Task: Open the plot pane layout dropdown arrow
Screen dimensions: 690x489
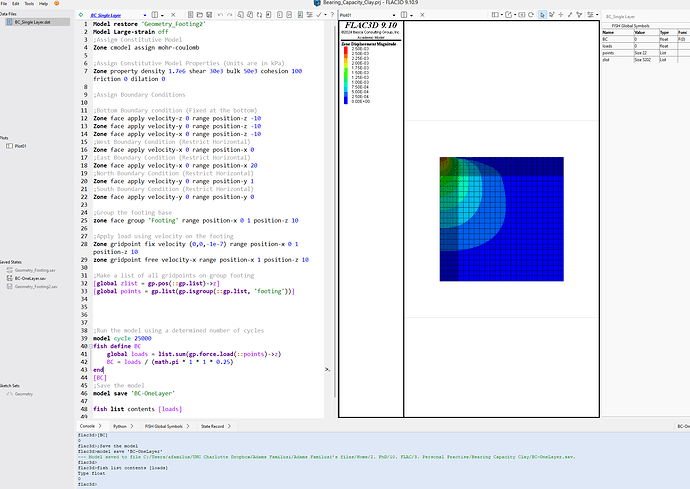Action: (411, 15)
